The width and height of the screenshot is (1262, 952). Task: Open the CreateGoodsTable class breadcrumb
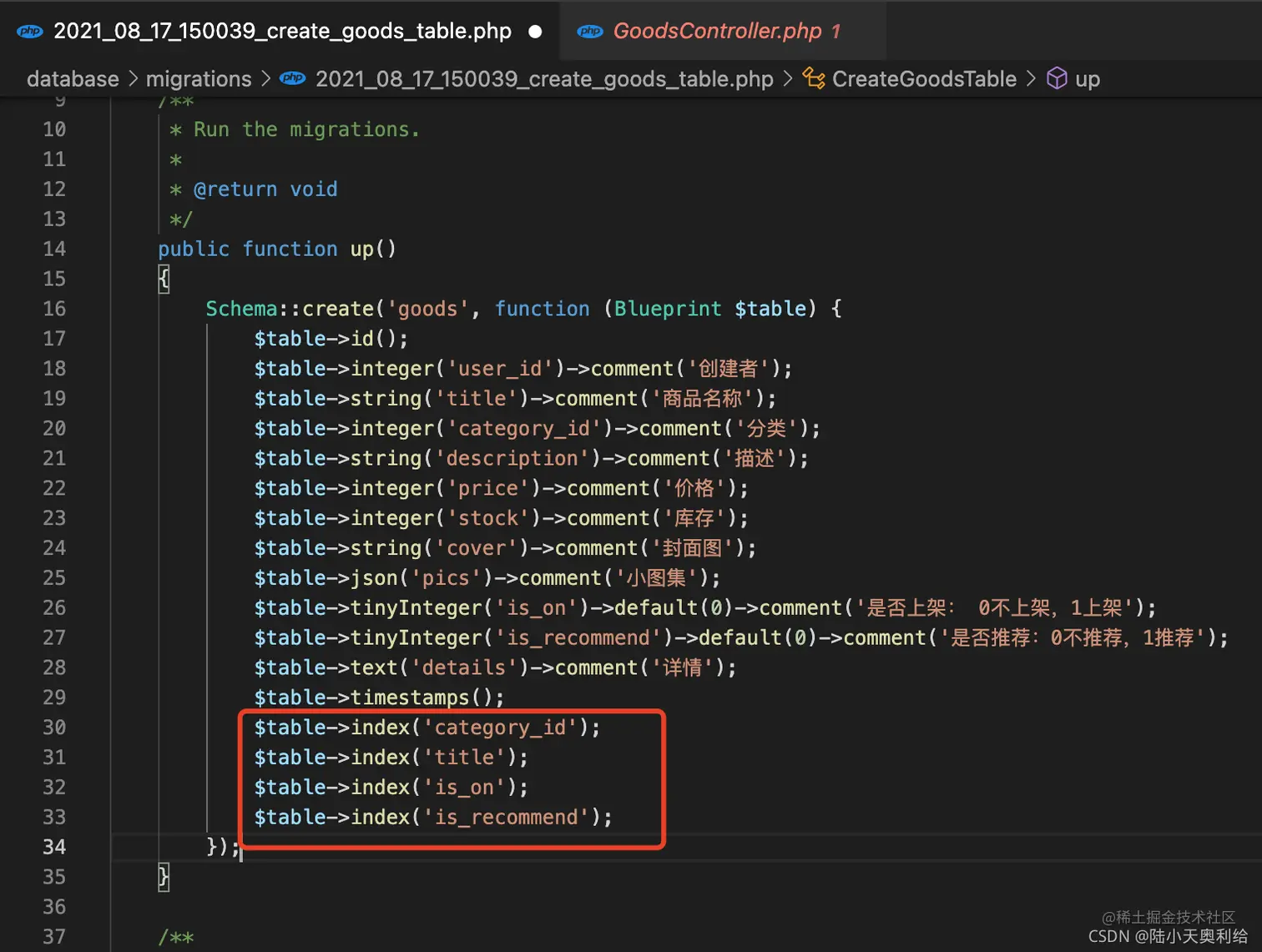924,78
